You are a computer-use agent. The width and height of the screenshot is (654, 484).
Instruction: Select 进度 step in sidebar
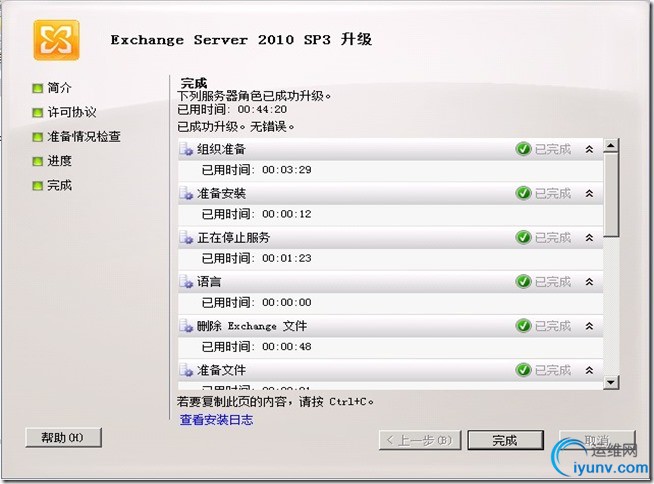click(59, 161)
